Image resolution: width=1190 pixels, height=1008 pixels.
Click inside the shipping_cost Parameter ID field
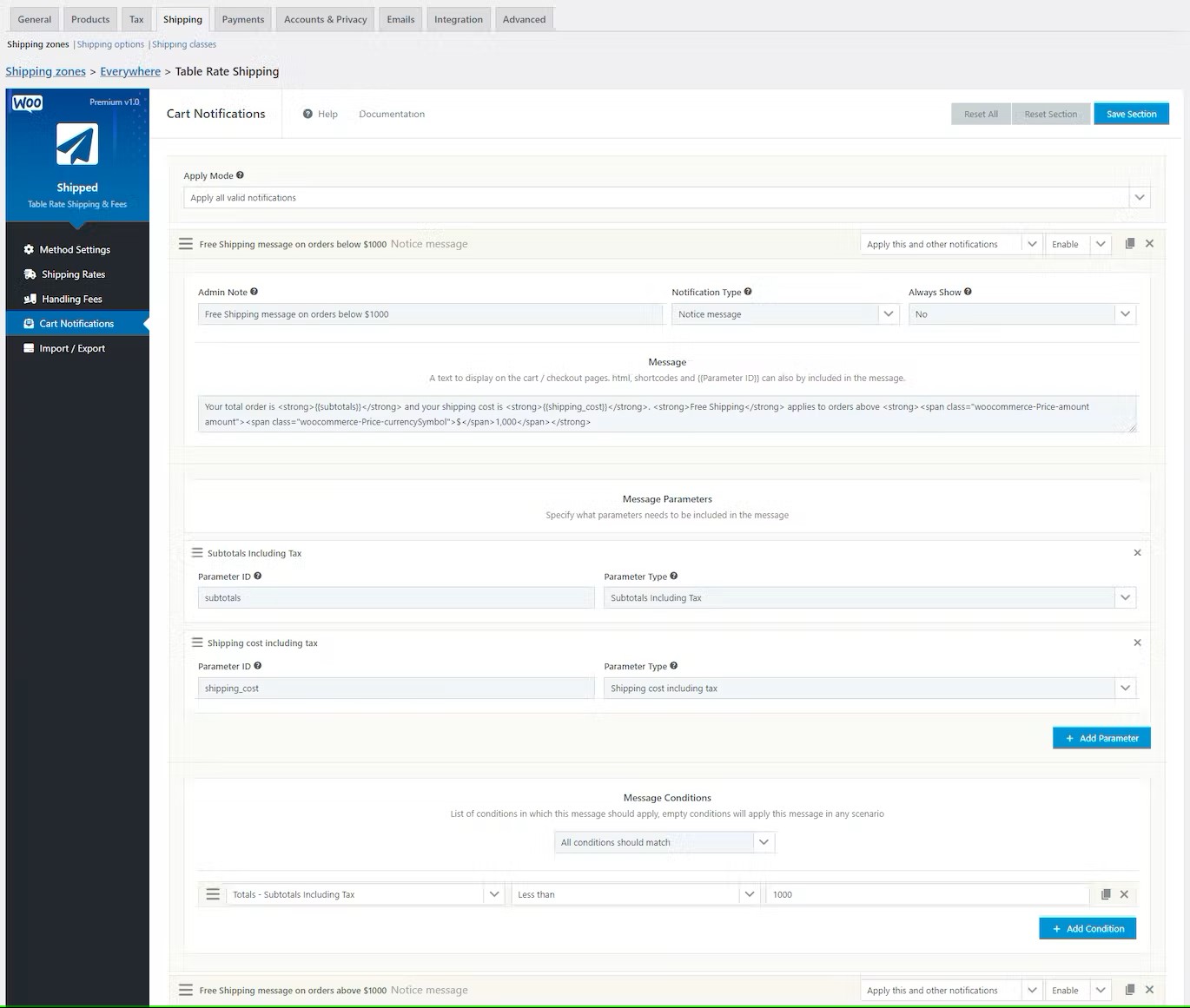pos(395,688)
